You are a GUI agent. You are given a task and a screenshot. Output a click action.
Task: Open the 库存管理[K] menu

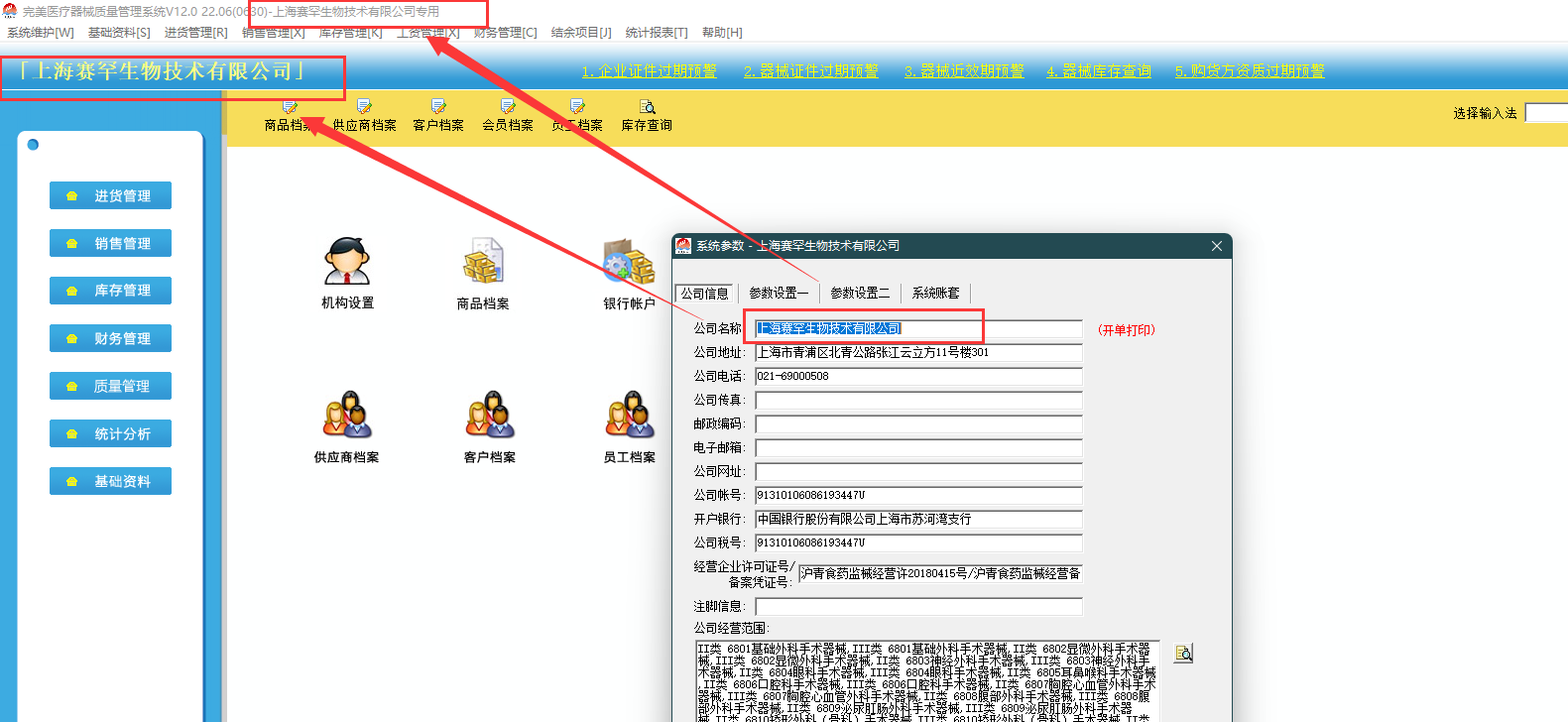[x=350, y=33]
